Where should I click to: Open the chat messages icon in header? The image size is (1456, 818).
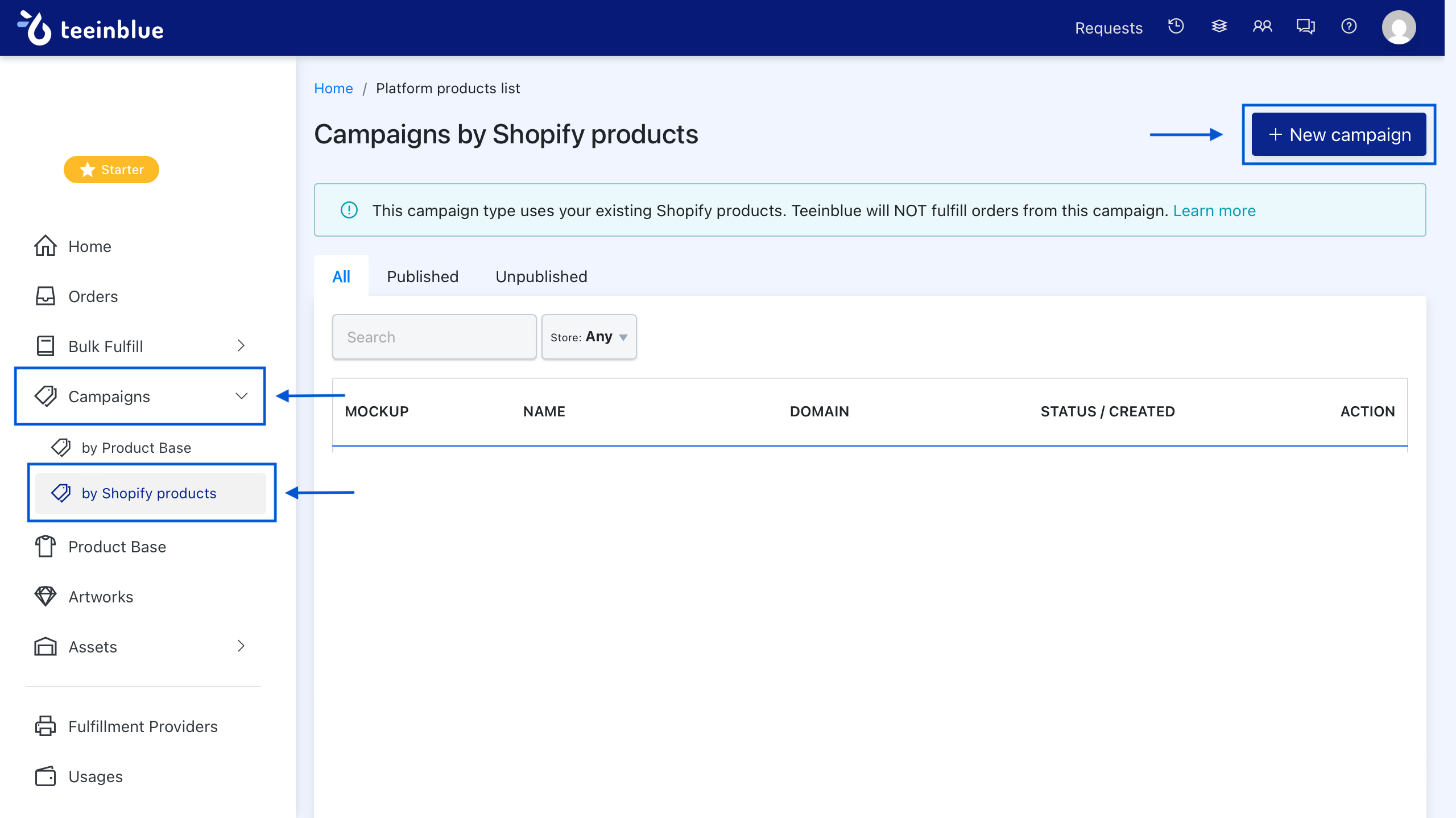coord(1305,27)
